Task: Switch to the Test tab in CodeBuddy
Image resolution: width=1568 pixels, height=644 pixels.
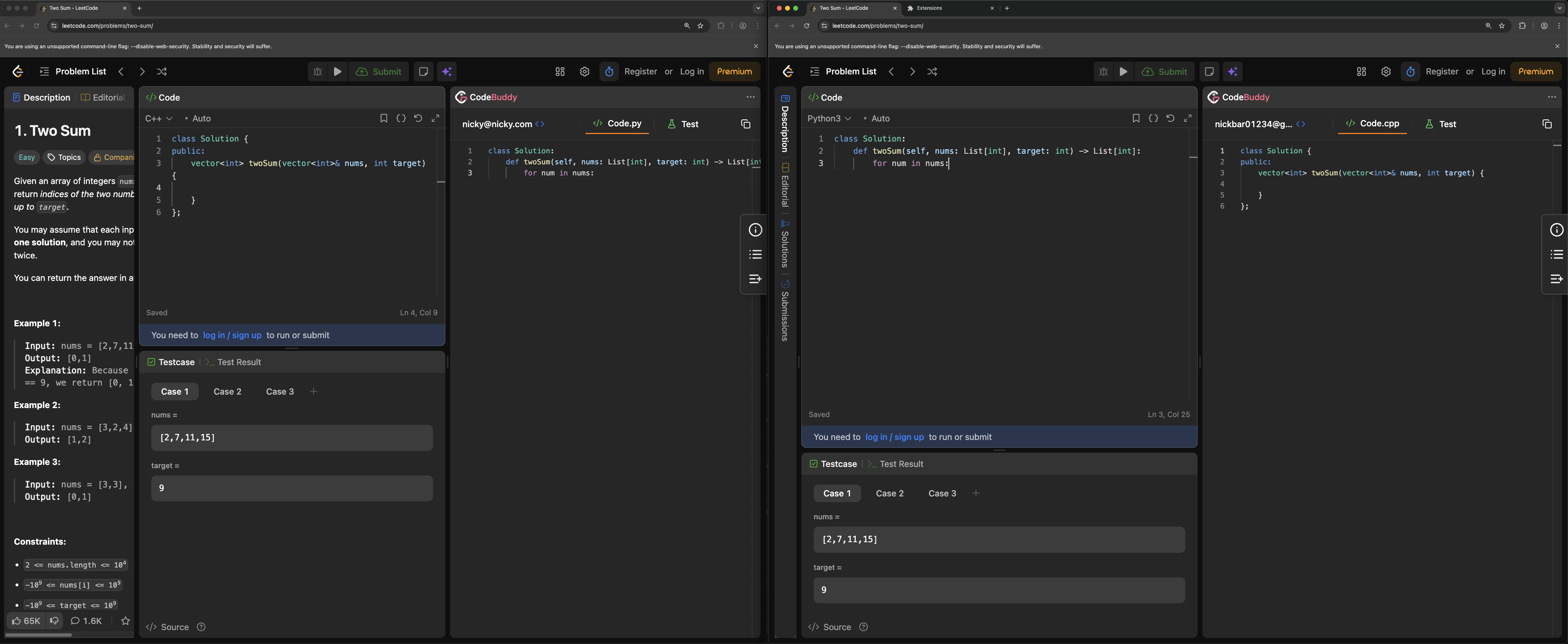Action: pyautogui.click(x=682, y=124)
